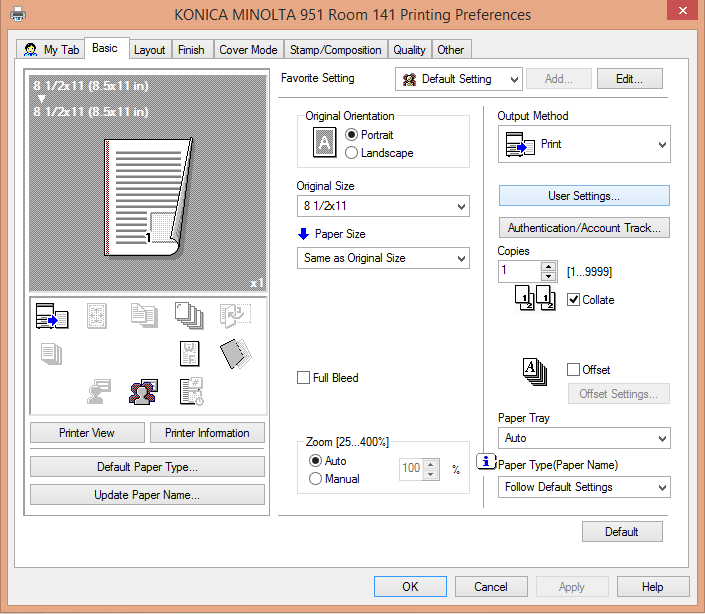
Task: Click the portrait orientation page icon
Action: pos(324,142)
